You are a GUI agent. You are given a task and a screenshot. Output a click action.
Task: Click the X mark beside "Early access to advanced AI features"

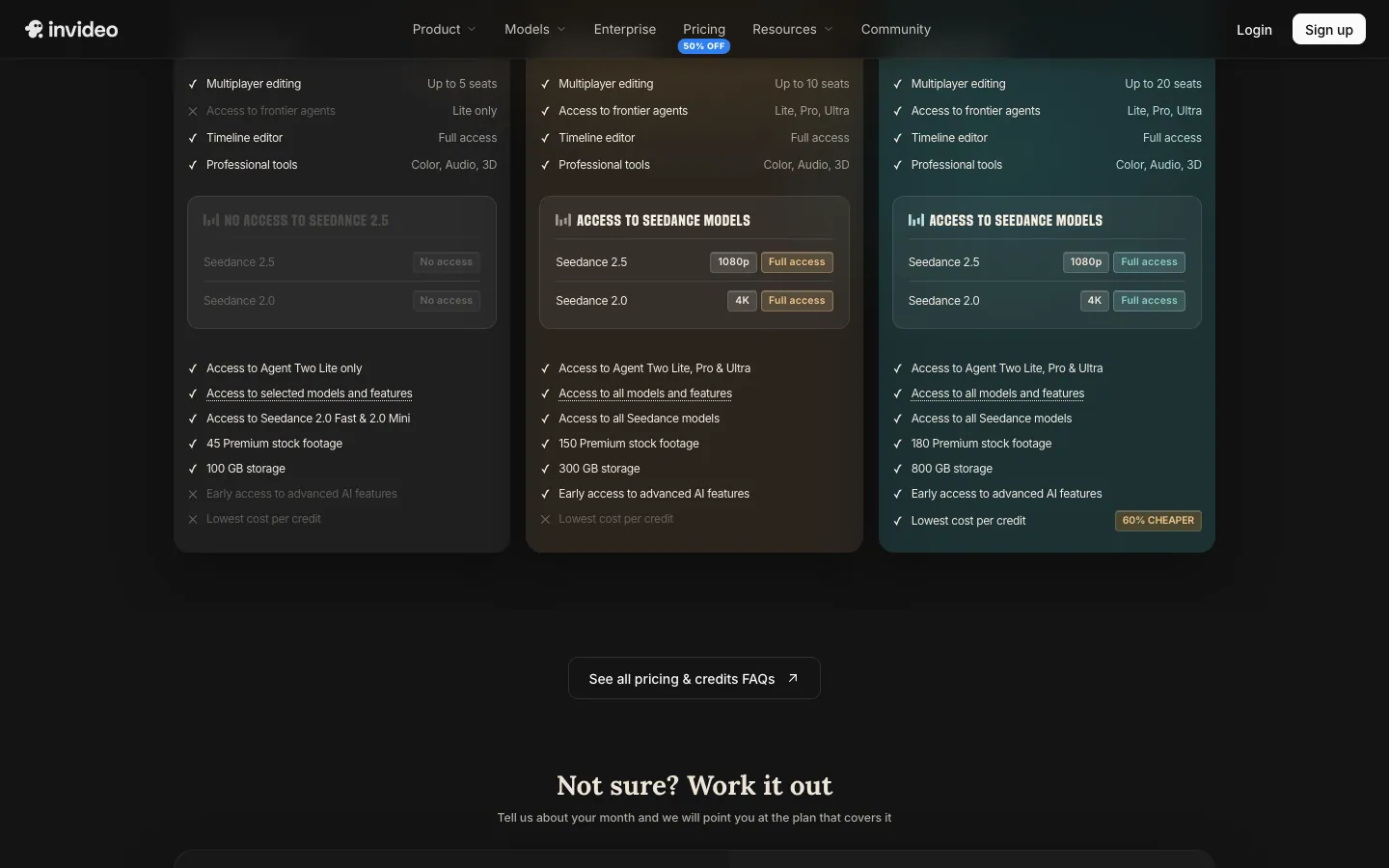click(x=193, y=494)
